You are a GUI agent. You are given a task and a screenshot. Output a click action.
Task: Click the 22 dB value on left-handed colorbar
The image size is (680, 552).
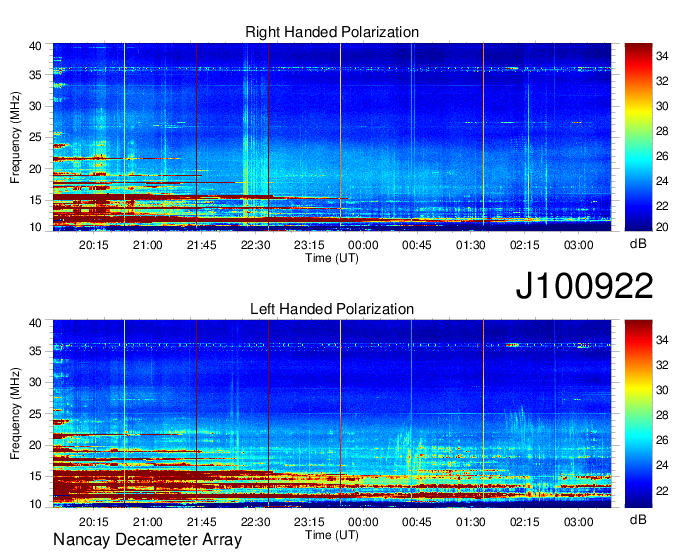coord(662,490)
